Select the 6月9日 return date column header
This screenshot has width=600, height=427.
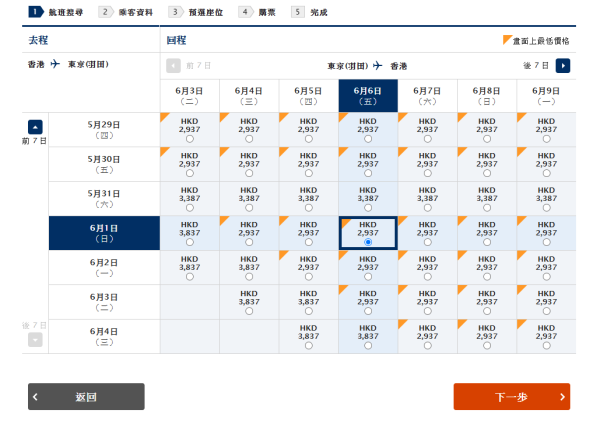(546, 95)
